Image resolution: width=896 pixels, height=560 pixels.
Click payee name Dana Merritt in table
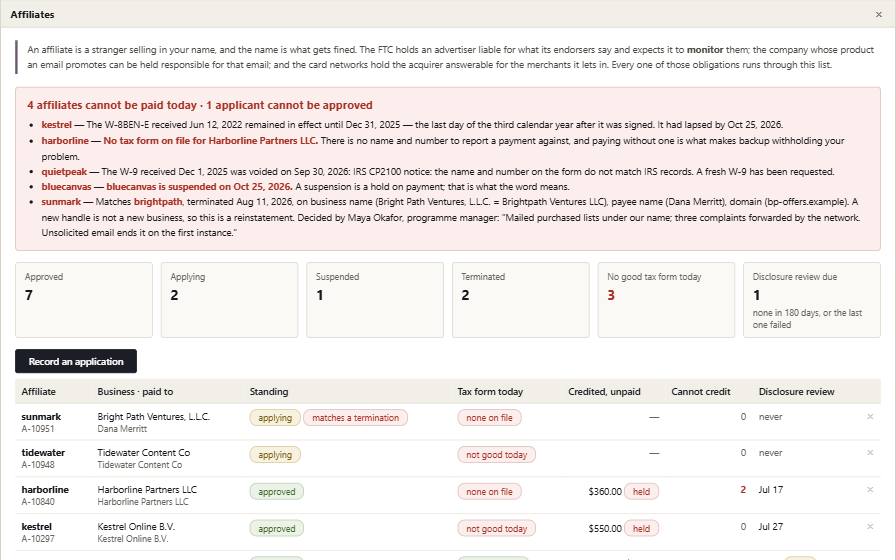(x=122, y=429)
